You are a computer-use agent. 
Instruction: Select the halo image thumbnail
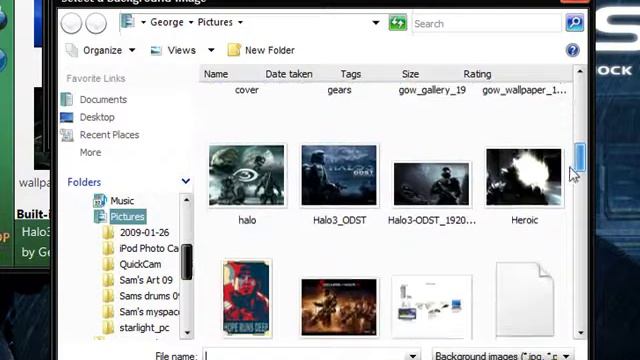pyautogui.click(x=247, y=176)
